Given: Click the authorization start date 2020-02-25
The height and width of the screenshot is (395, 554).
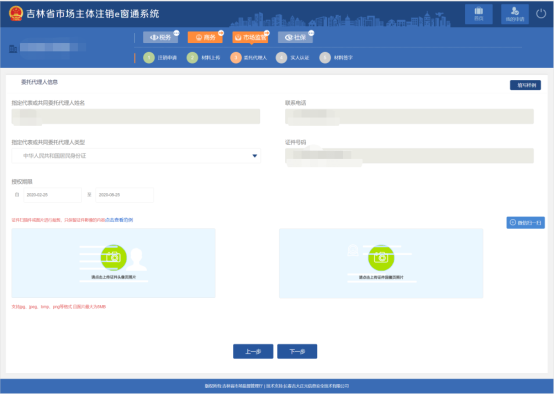Looking at the screenshot, I should (x=52, y=195).
